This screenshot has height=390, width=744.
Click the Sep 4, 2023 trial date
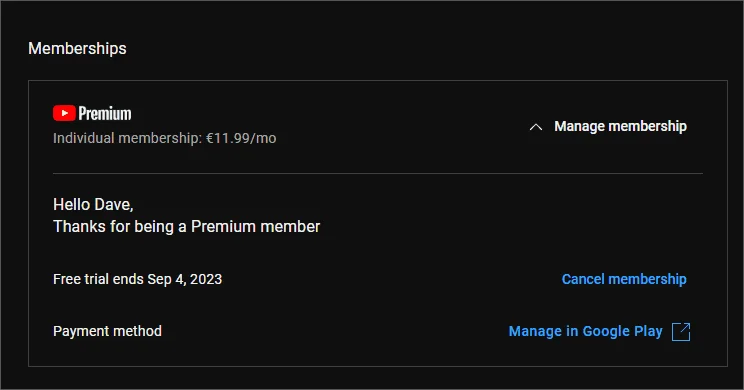[x=185, y=279]
